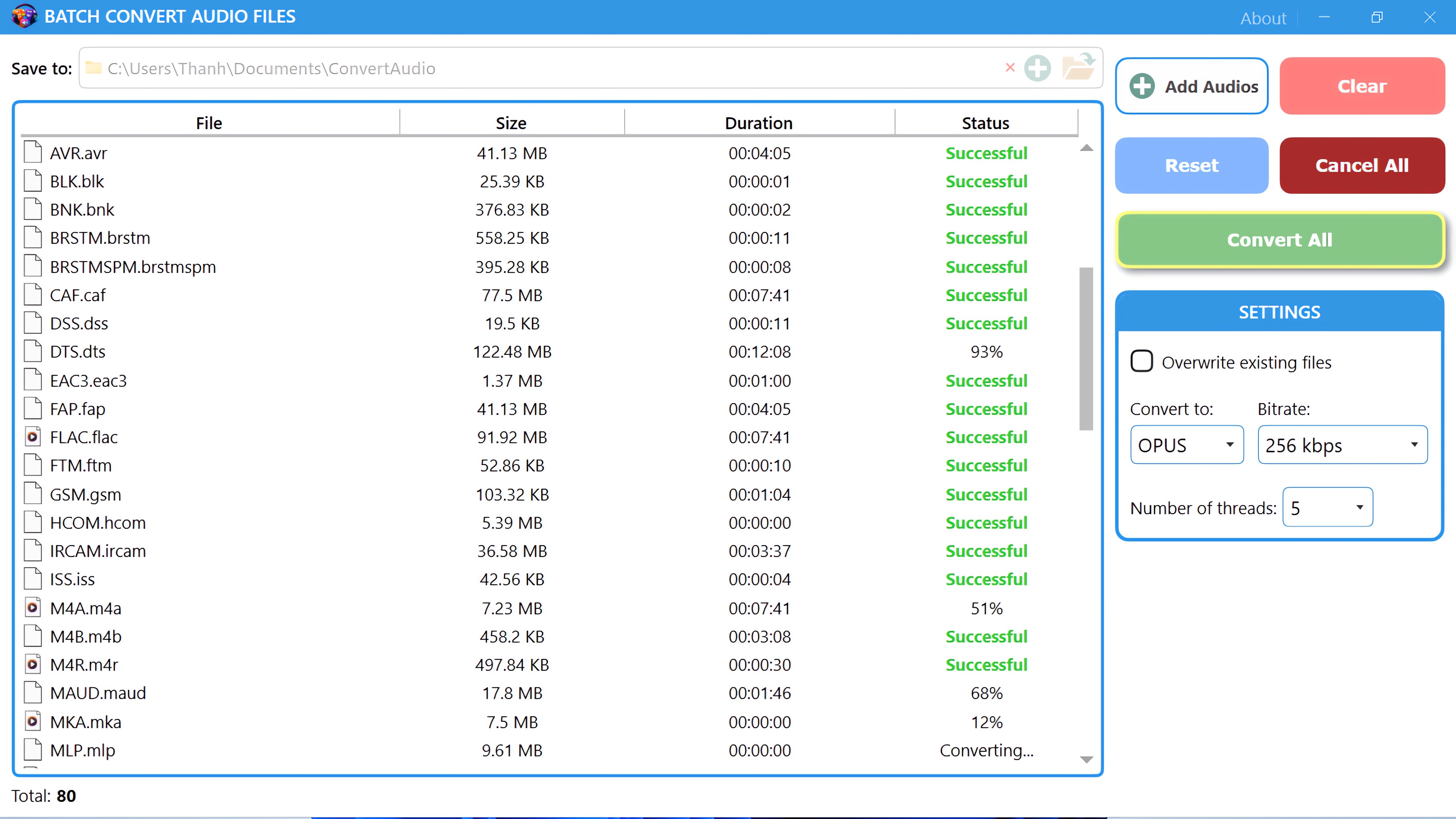Expand the 256 kbps bitrate dropdown
This screenshot has width=1456, height=819.
(1342, 445)
